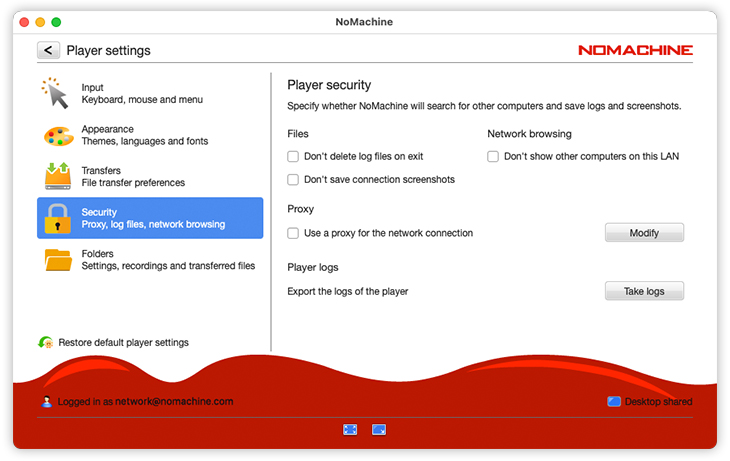This screenshot has height=461, width=730.
Task: Click the Restore default player settings link
Action: (x=123, y=343)
